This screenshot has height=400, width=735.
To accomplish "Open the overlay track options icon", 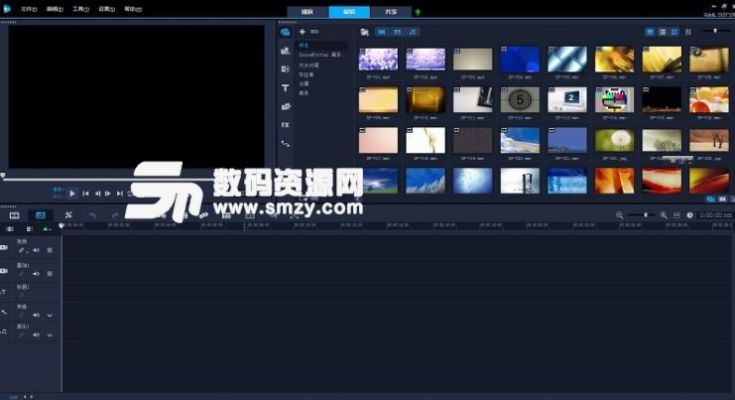I will pyautogui.click(x=49, y=273).
